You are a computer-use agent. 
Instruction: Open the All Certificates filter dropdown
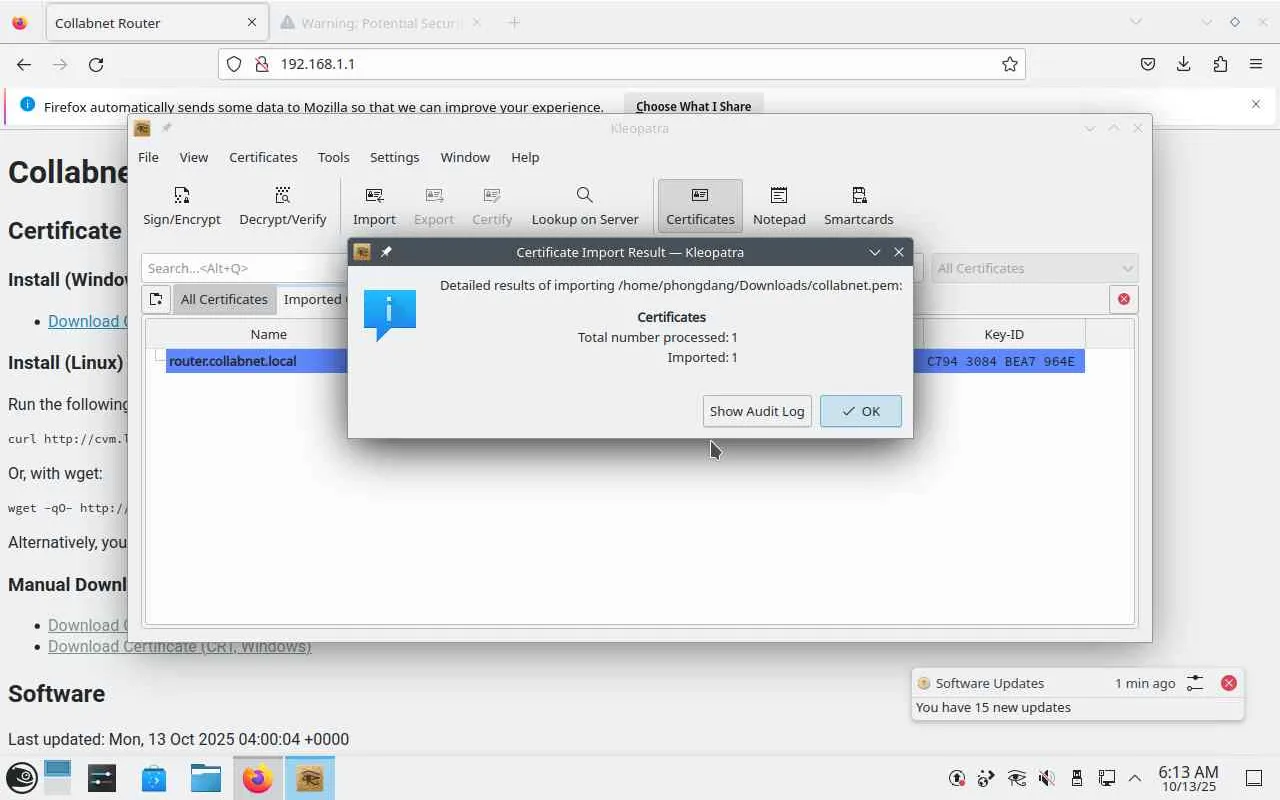(x=1035, y=268)
